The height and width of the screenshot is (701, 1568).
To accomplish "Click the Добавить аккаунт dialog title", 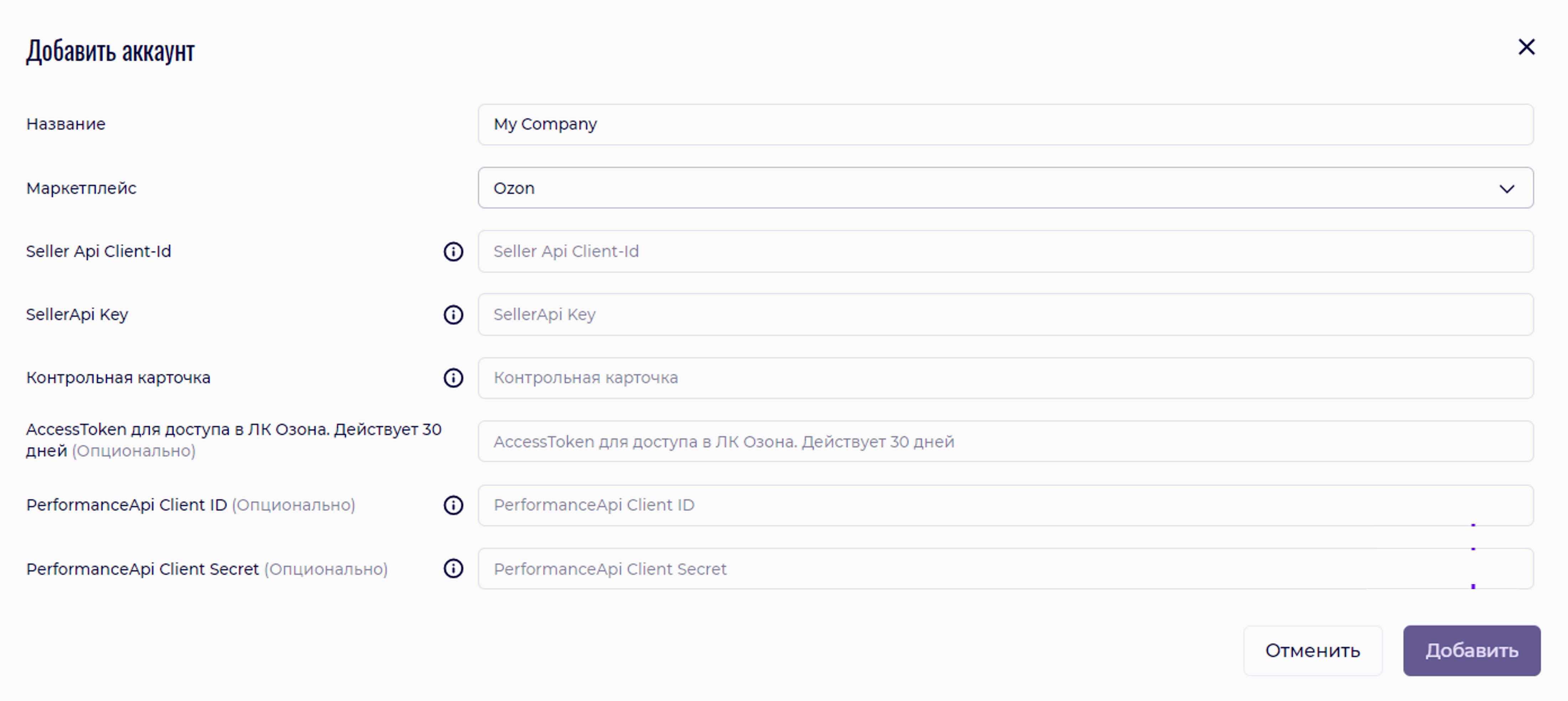I will pos(110,51).
